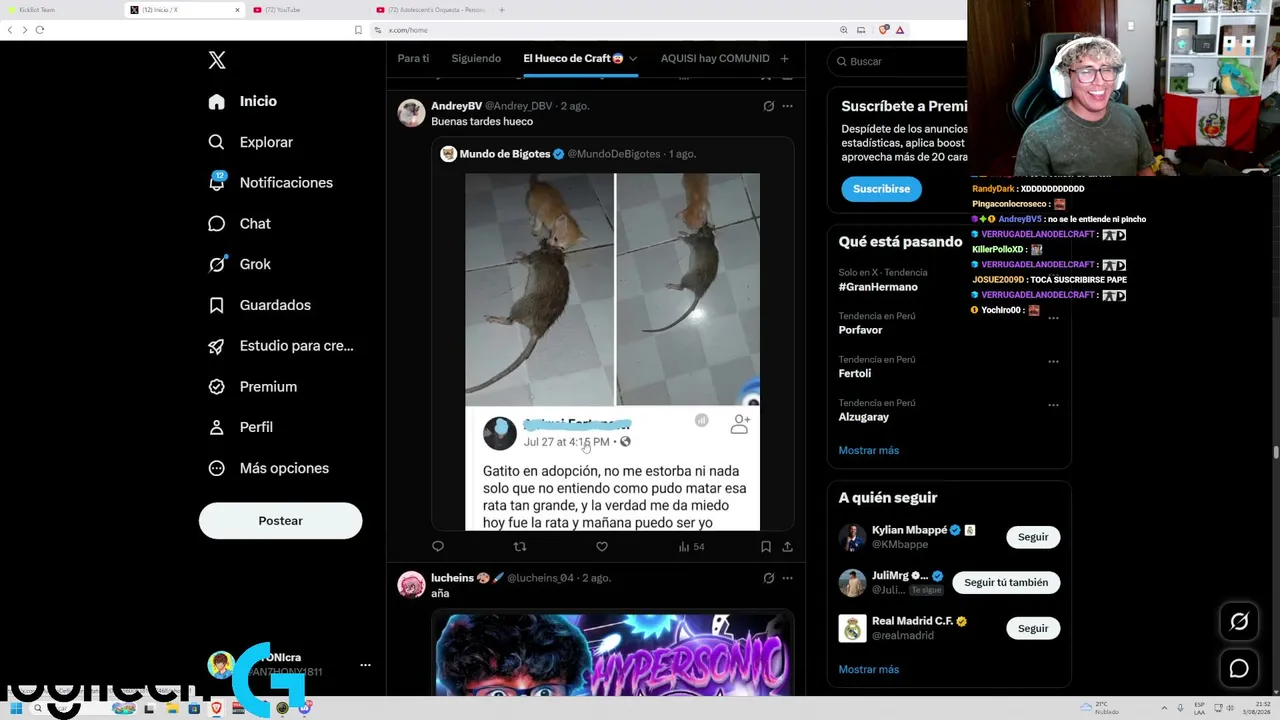The width and height of the screenshot is (1280, 720).
Task: Open account switcher three dots menu
Action: (x=365, y=665)
